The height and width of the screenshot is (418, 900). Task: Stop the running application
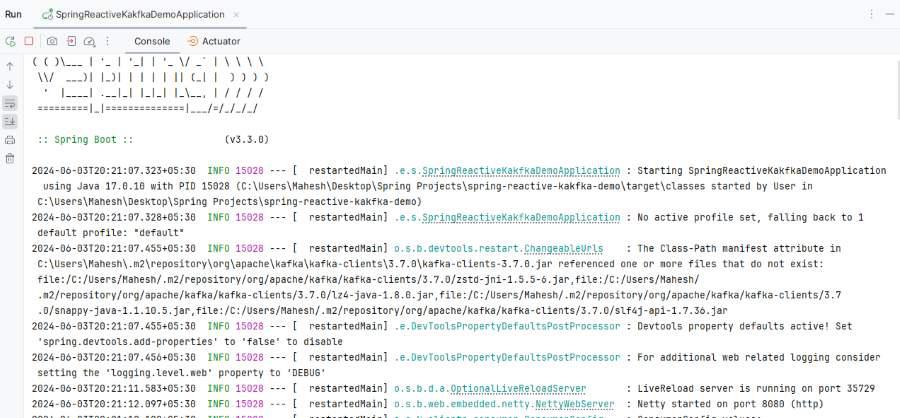pyautogui.click(x=29, y=41)
